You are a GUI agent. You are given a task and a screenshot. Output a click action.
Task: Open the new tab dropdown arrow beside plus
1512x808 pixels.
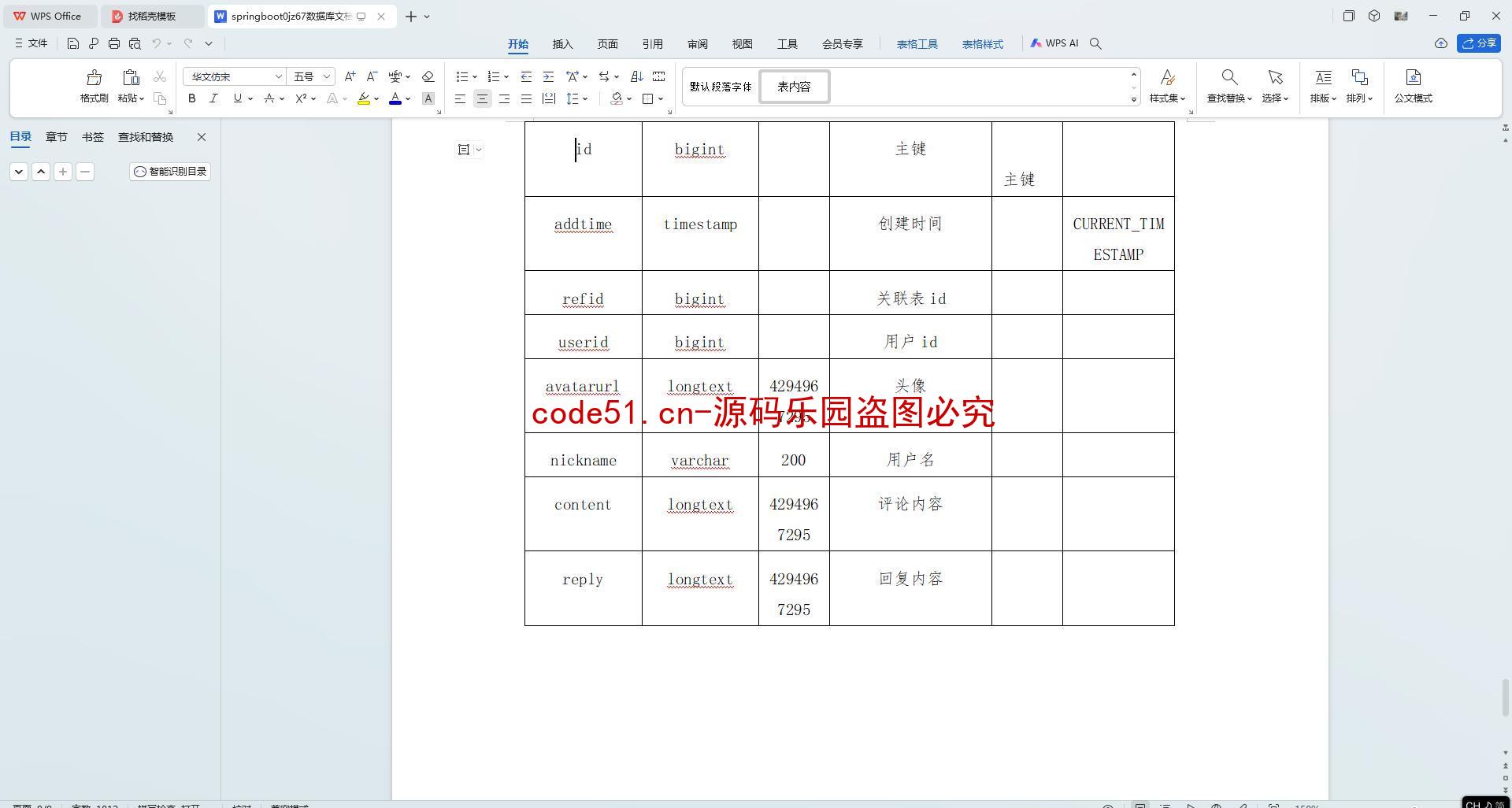pos(427,16)
